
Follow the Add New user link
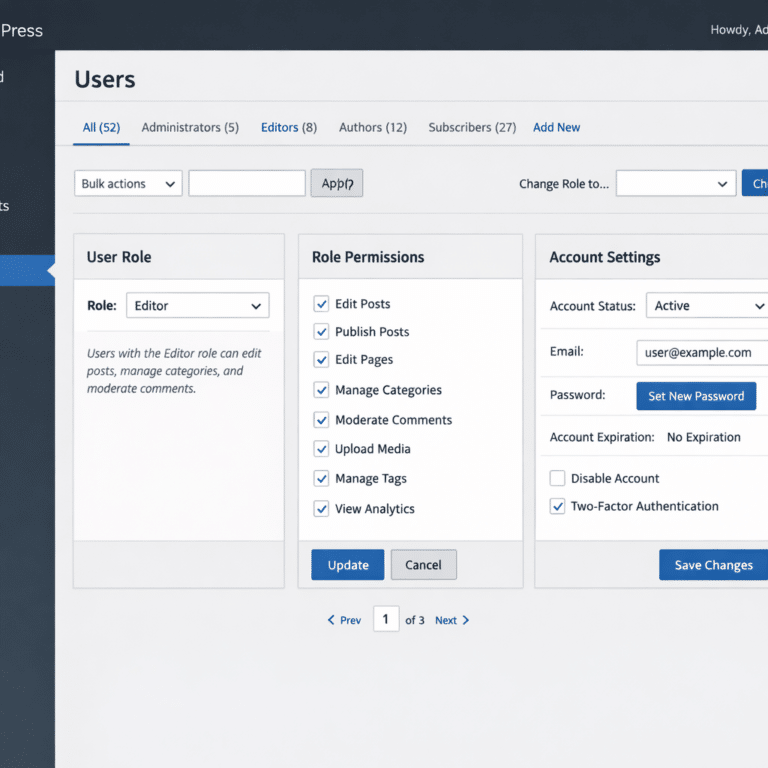(556, 128)
